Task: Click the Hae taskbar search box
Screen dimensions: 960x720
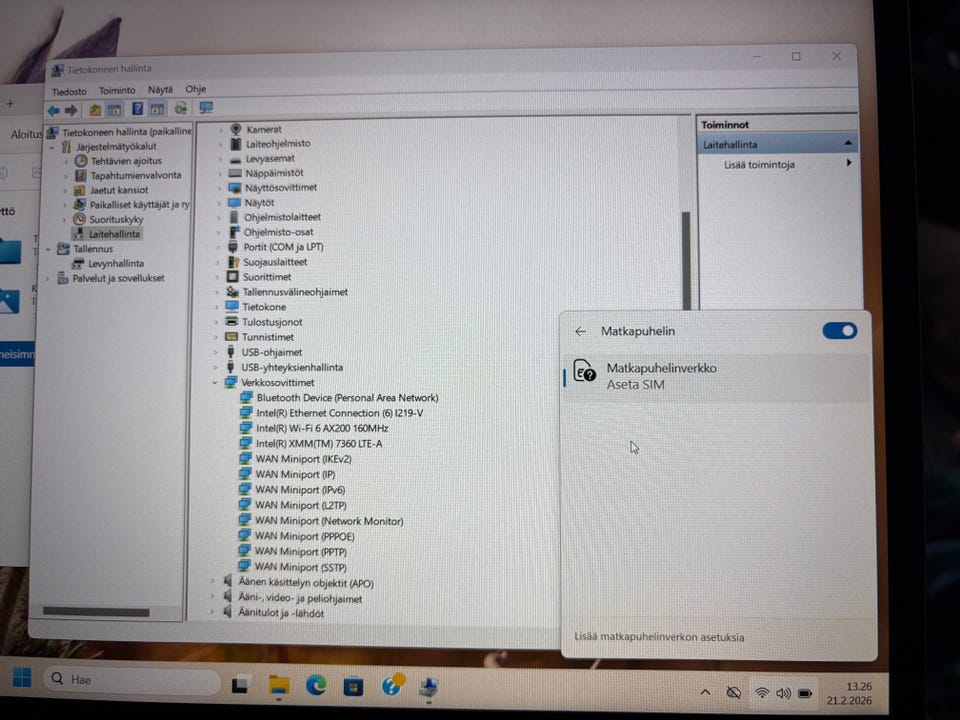Action: 131,680
